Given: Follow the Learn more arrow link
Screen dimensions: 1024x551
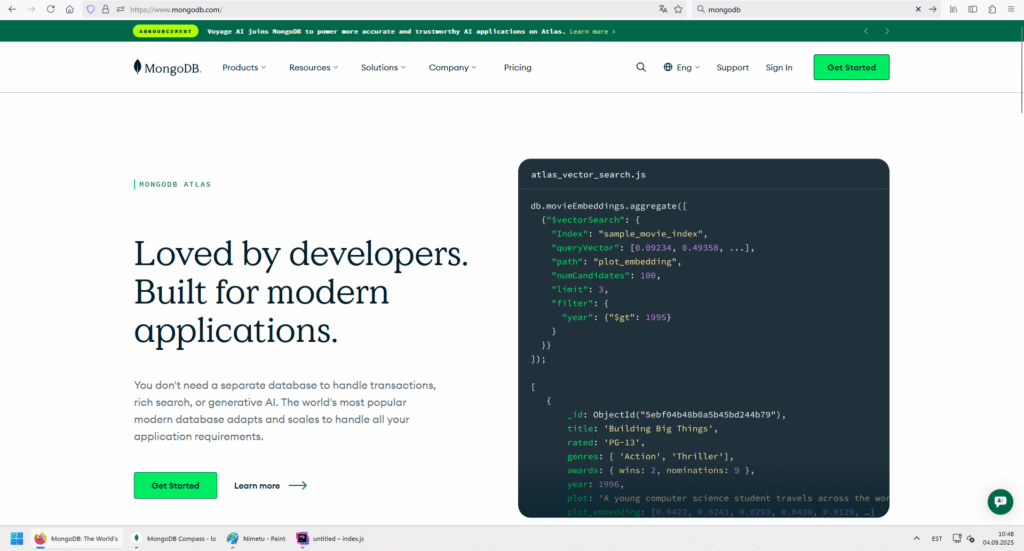Looking at the screenshot, I should click(x=270, y=485).
